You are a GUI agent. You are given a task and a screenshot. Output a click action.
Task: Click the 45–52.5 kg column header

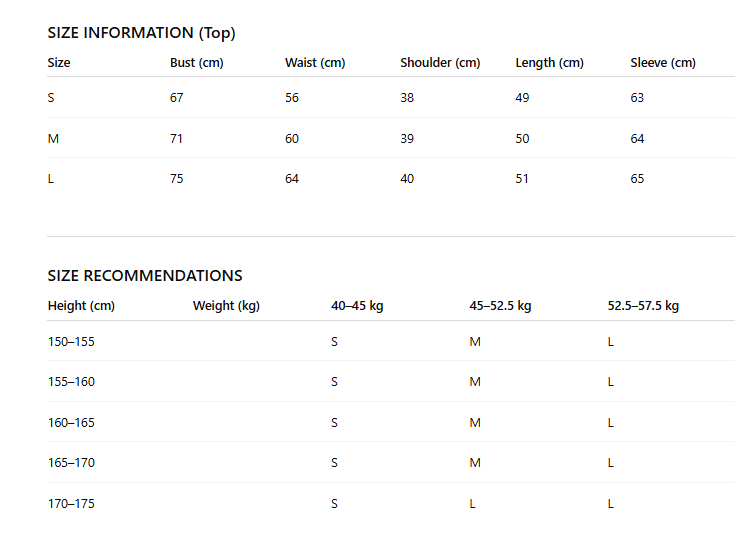[500, 306]
